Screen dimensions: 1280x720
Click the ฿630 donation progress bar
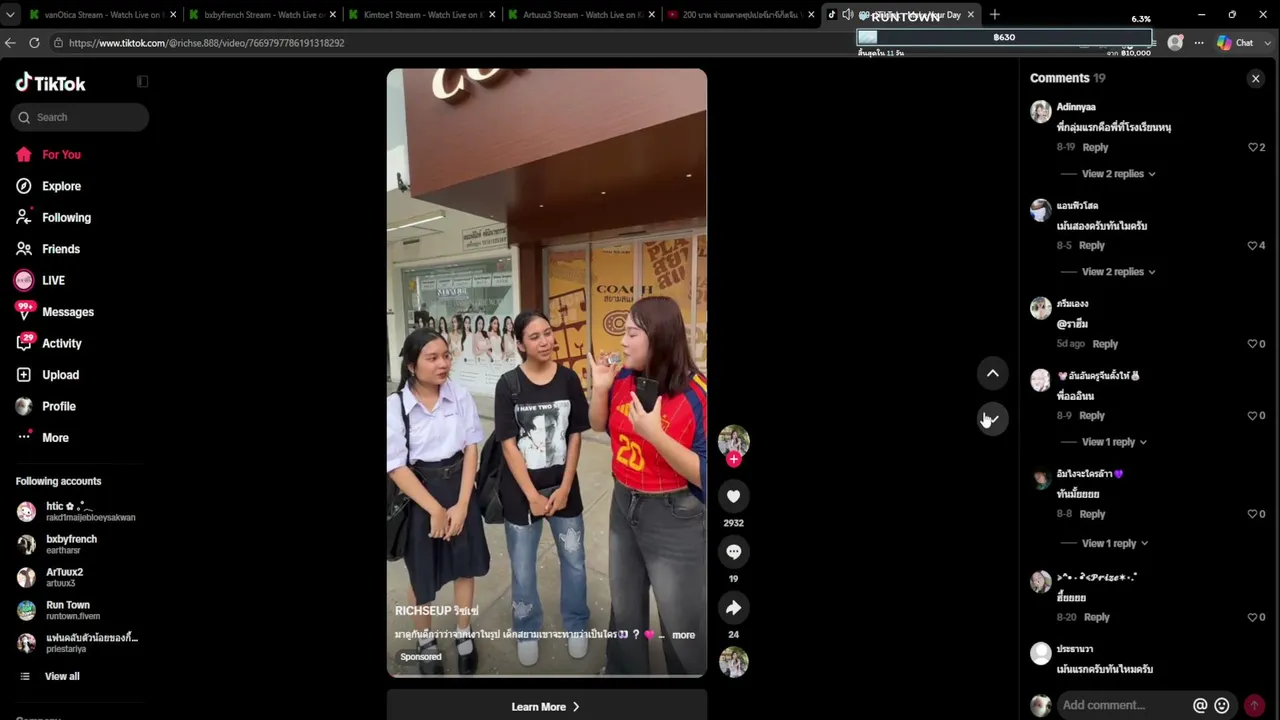coord(1004,37)
